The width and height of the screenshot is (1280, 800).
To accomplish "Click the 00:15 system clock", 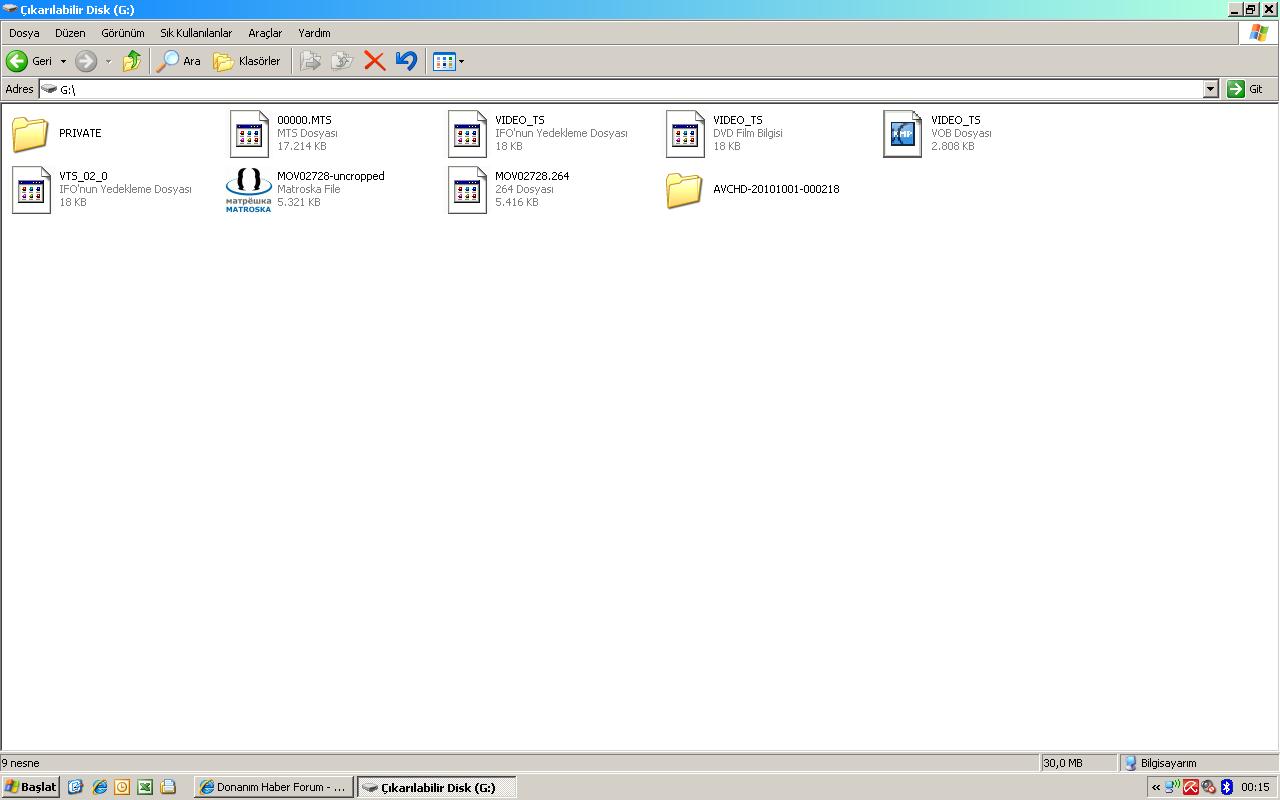I will point(1255,787).
